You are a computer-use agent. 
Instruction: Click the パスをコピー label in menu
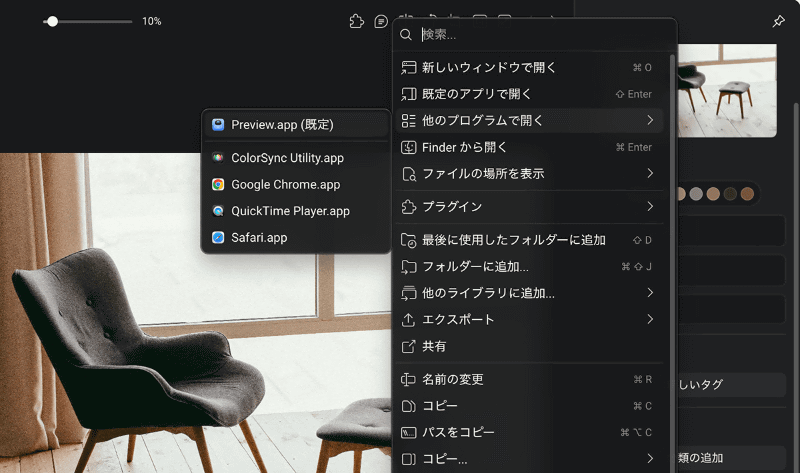coord(458,432)
